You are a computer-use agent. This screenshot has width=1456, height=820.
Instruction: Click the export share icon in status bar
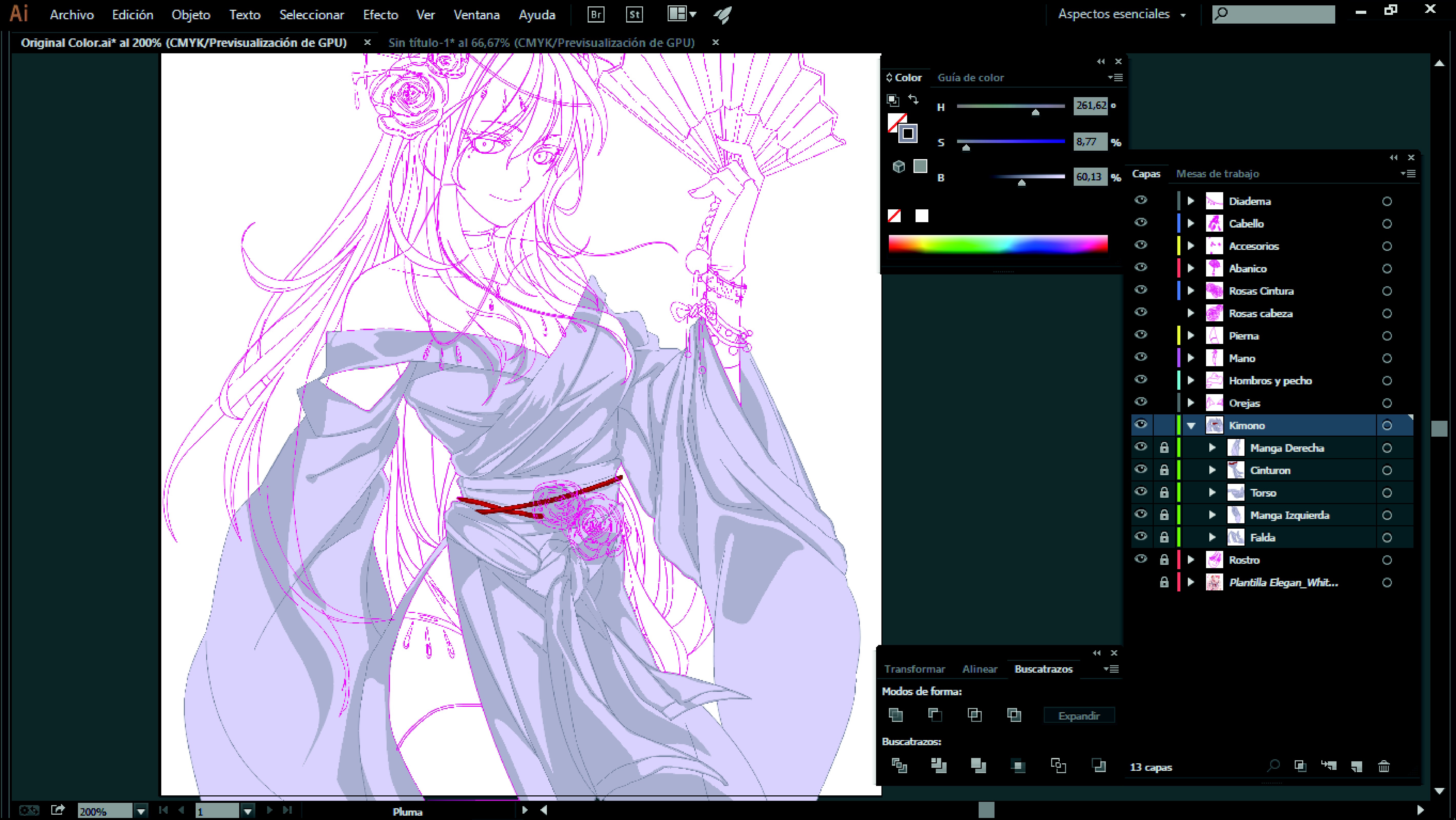click(x=58, y=810)
